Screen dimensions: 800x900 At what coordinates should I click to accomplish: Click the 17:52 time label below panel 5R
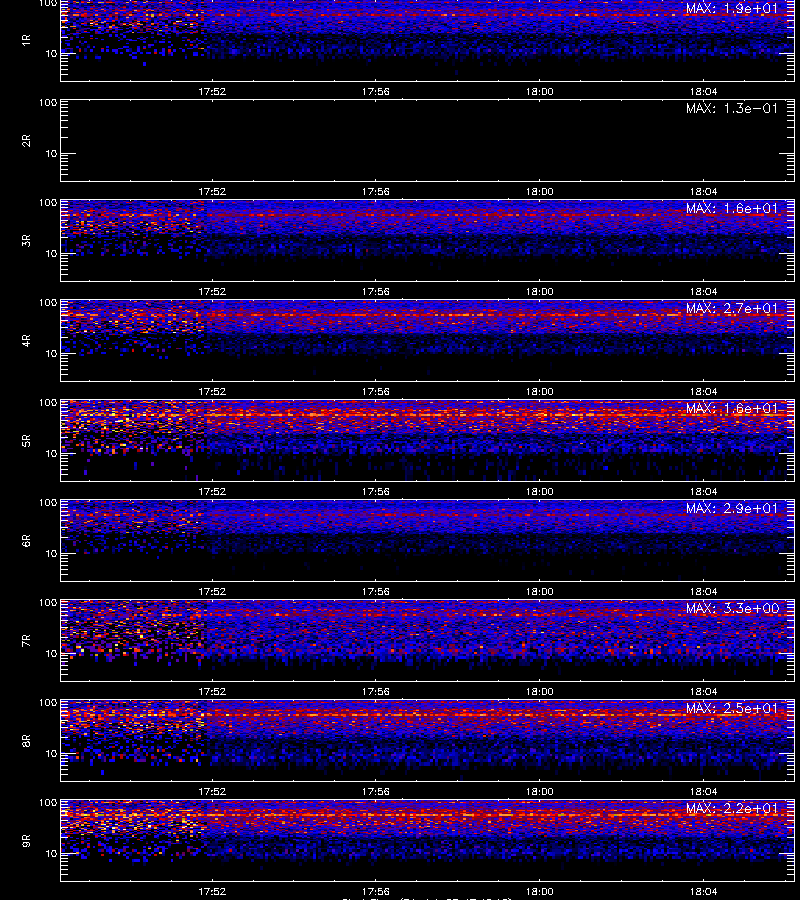click(212, 491)
